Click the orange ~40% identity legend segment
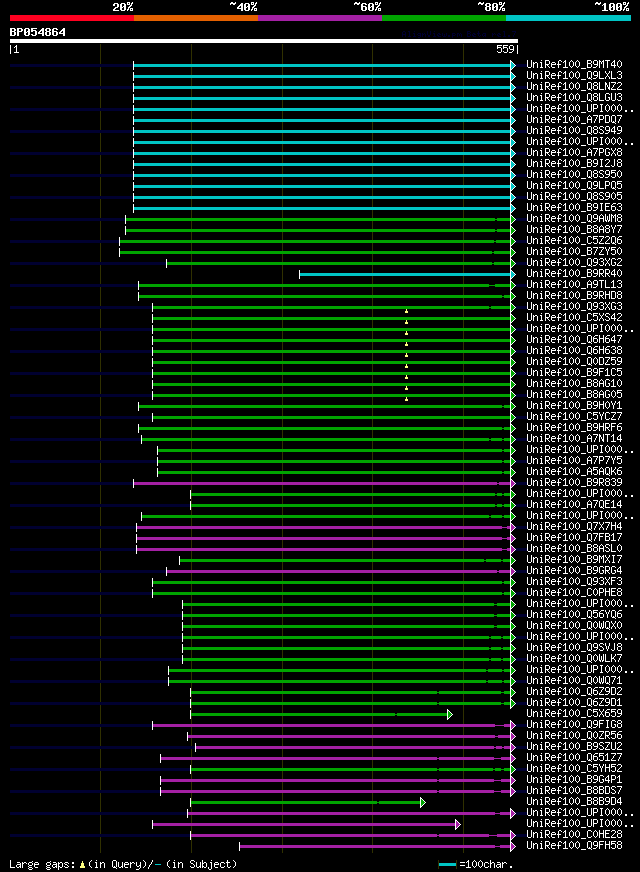 [196, 18]
